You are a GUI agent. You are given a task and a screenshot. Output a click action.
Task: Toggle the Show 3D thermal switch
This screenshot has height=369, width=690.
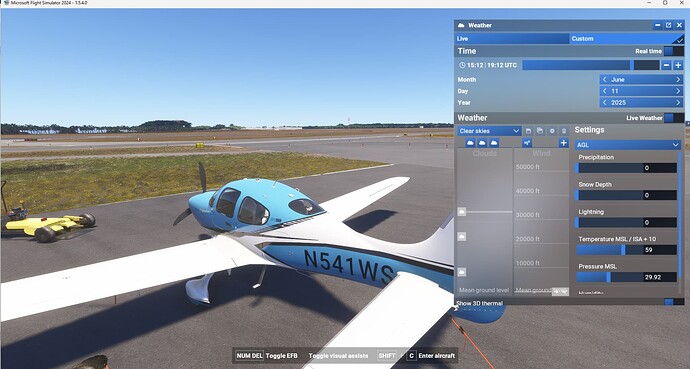674,302
